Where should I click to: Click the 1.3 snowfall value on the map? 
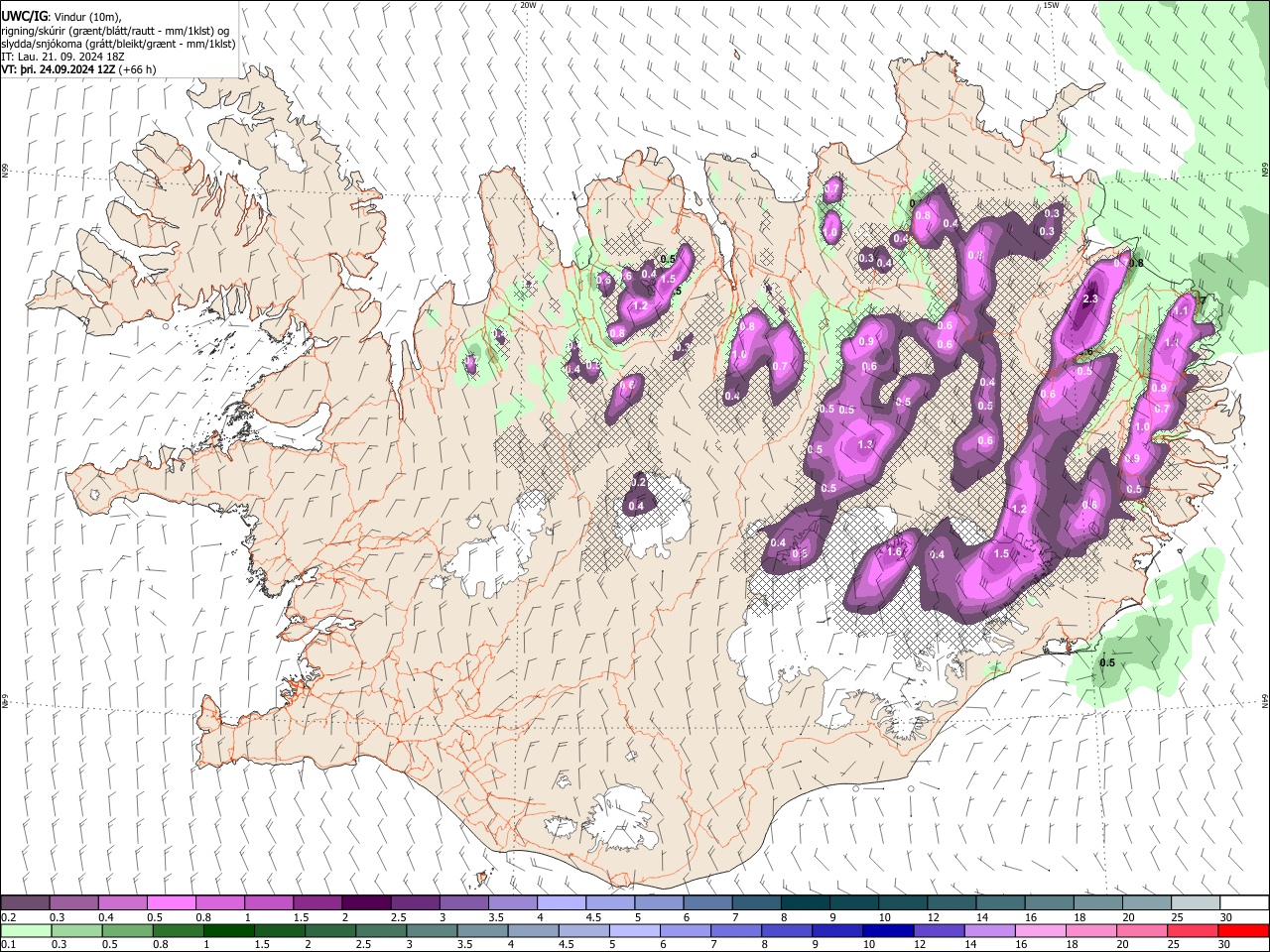point(864,444)
